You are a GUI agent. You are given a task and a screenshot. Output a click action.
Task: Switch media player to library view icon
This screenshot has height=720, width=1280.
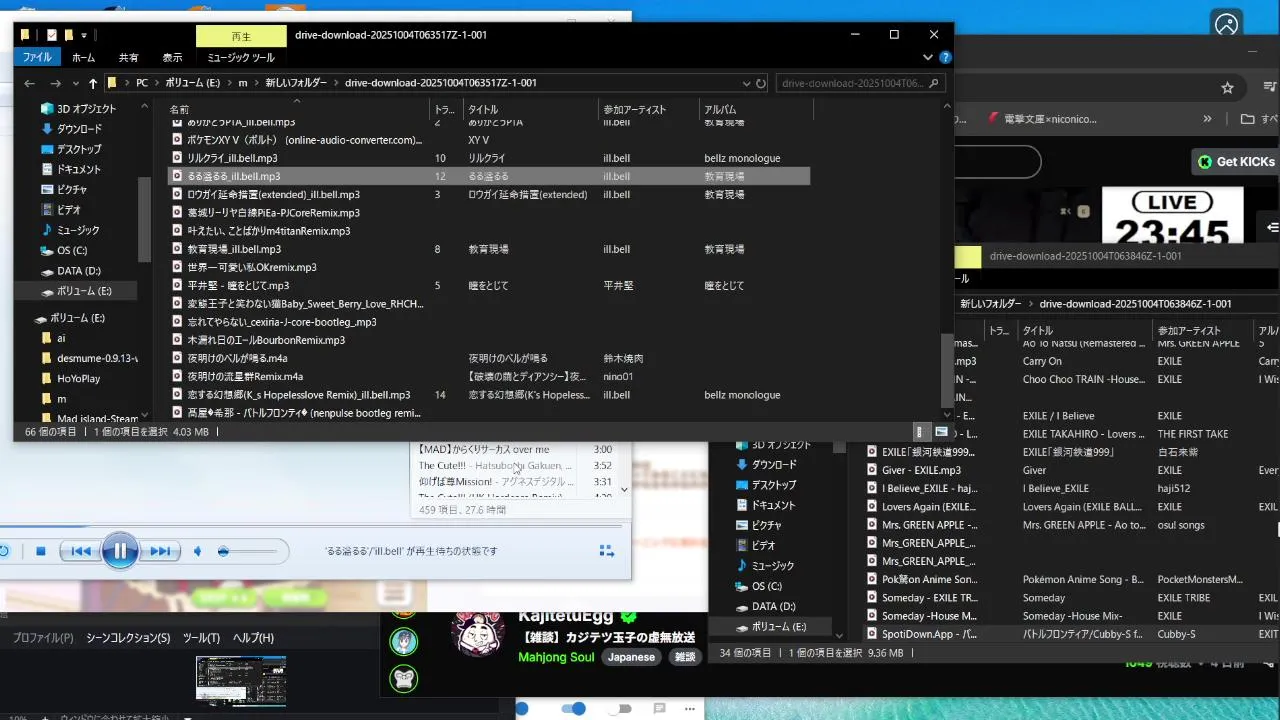[606, 551]
